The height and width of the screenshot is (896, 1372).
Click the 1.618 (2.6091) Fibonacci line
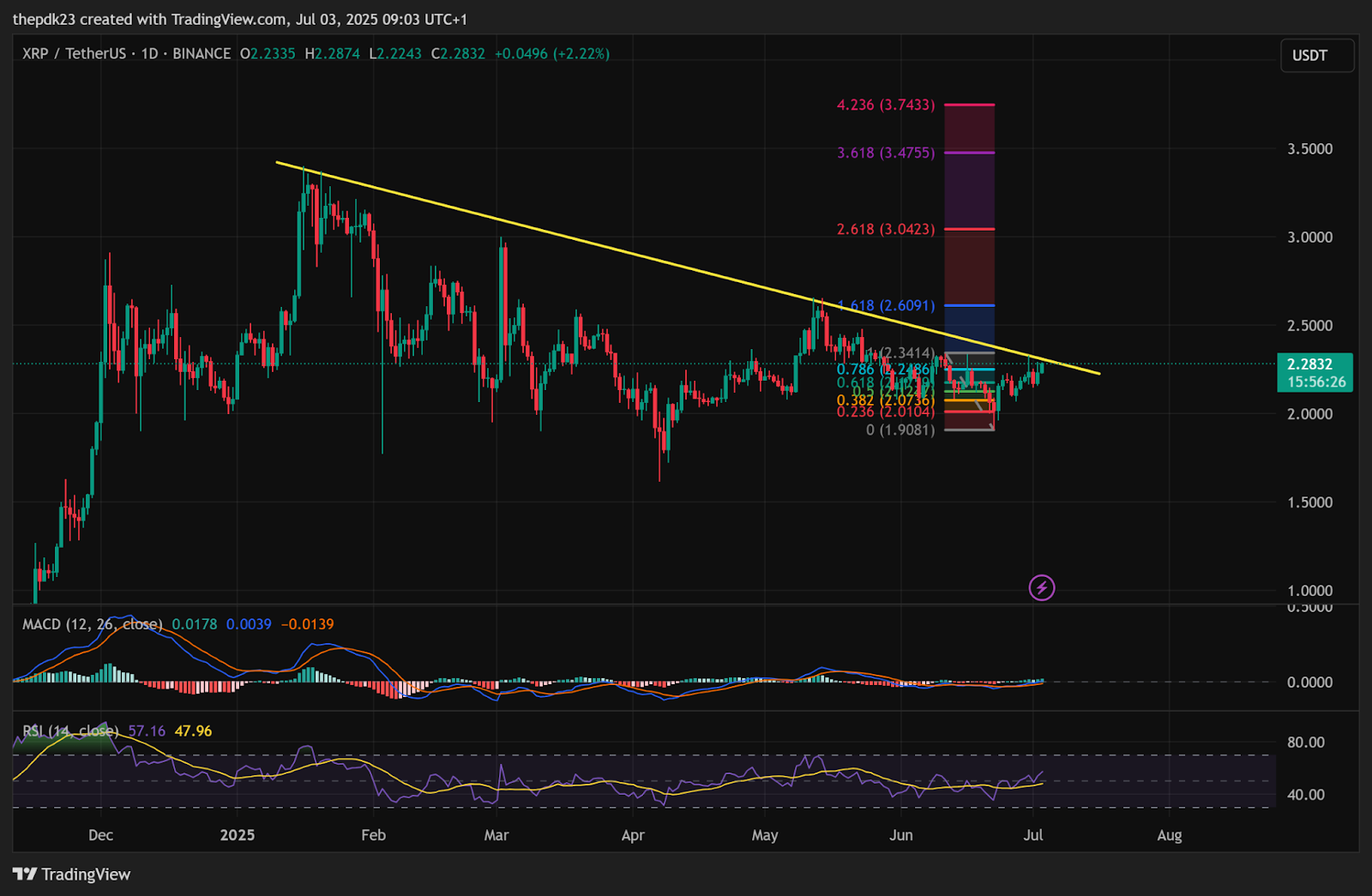click(x=970, y=305)
